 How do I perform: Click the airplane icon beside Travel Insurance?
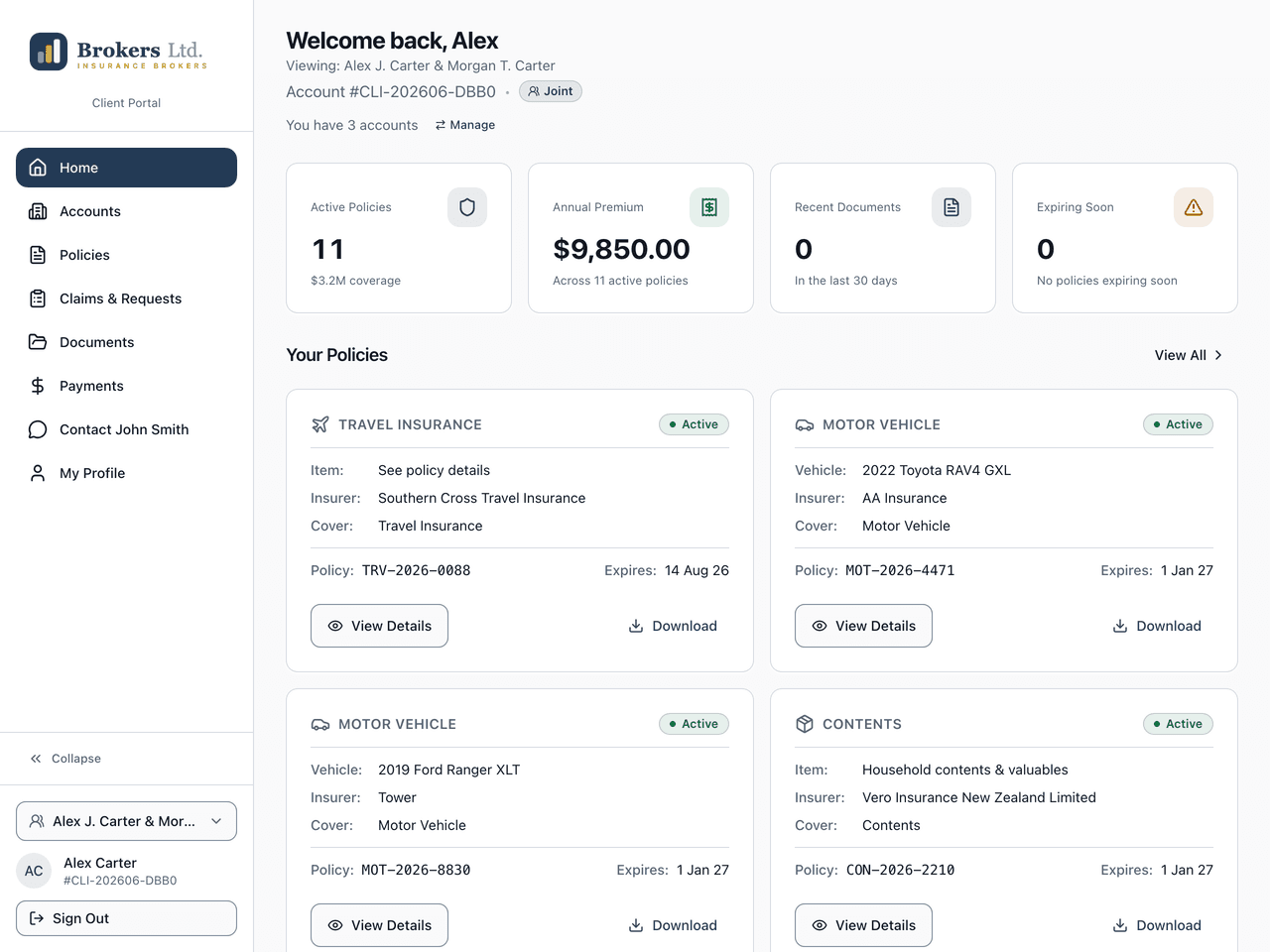pyautogui.click(x=319, y=424)
